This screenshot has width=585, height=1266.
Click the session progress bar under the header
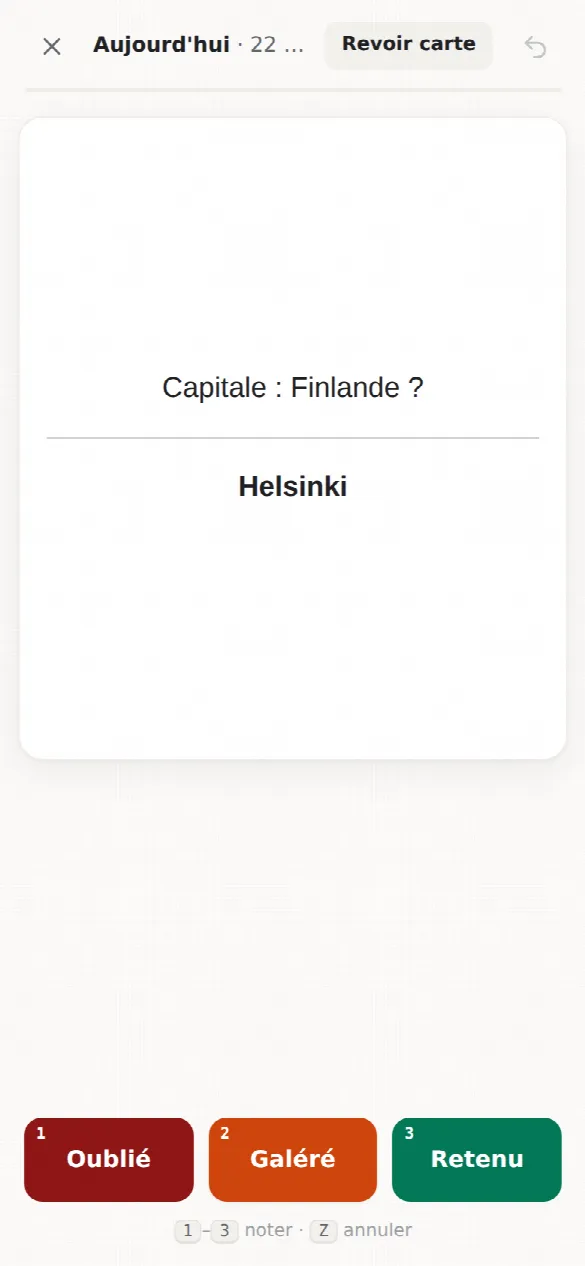pyautogui.click(x=293, y=90)
